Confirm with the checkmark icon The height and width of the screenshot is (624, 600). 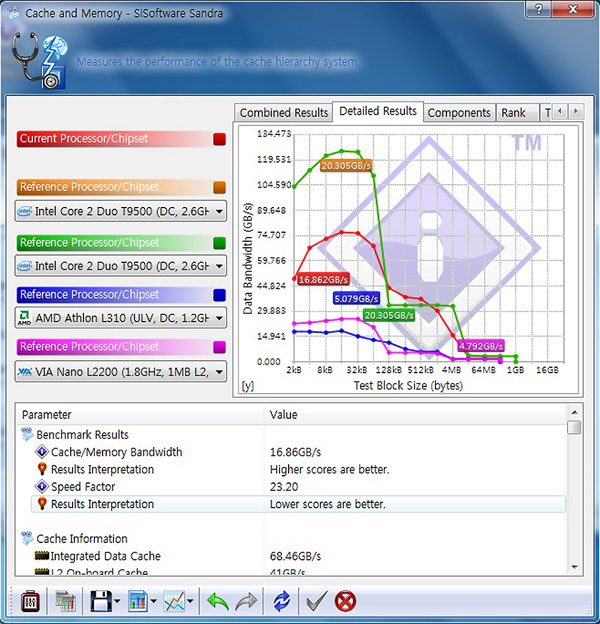click(x=317, y=601)
